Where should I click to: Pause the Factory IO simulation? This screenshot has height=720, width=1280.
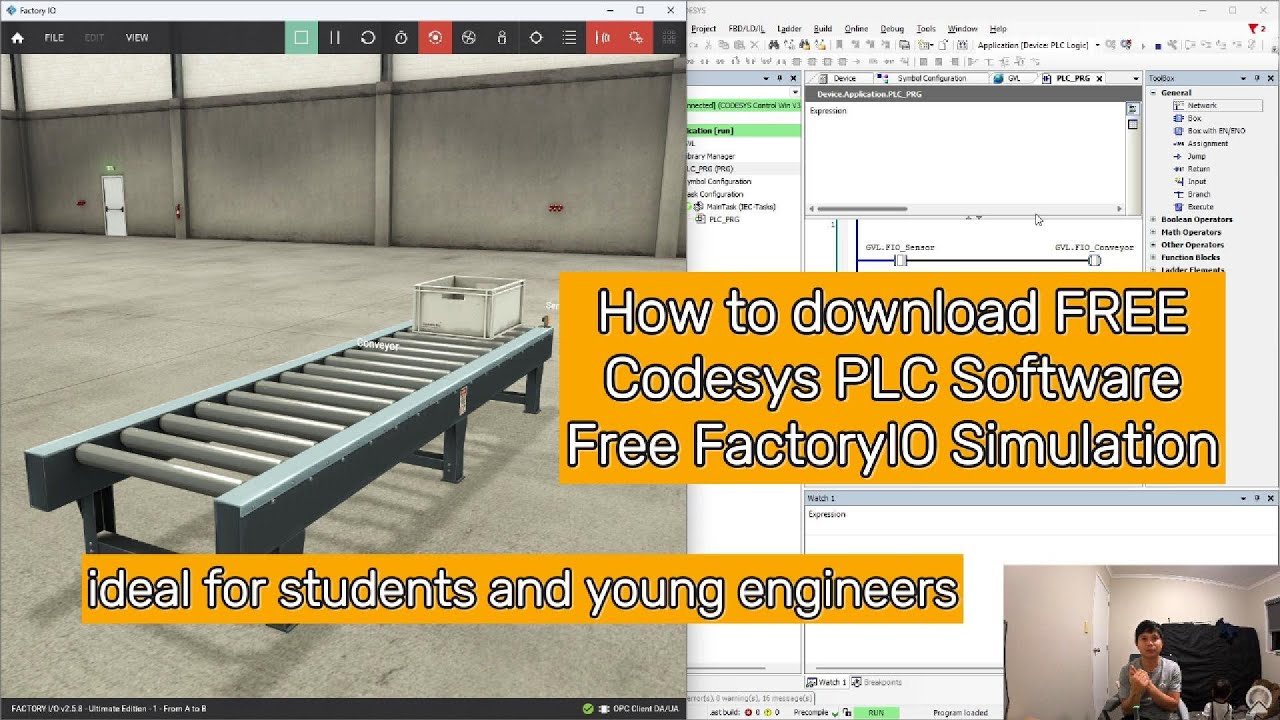[x=335, y=38]
